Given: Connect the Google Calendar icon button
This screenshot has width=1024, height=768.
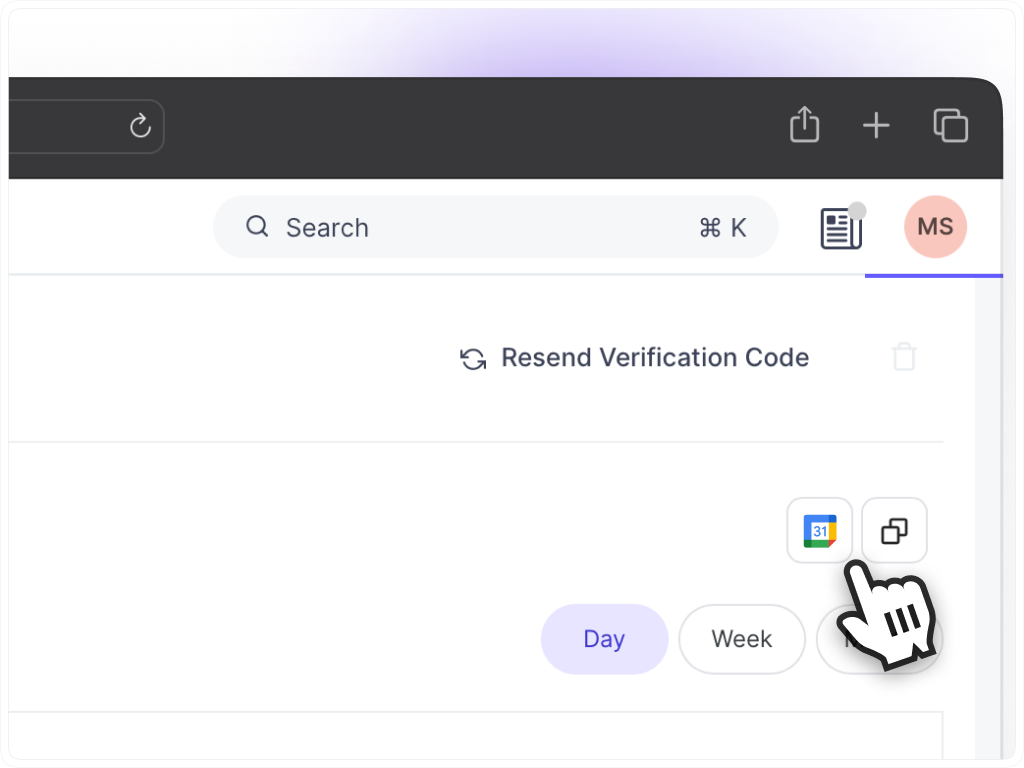Looking at the screenshot, I should [x=820, y=530].
